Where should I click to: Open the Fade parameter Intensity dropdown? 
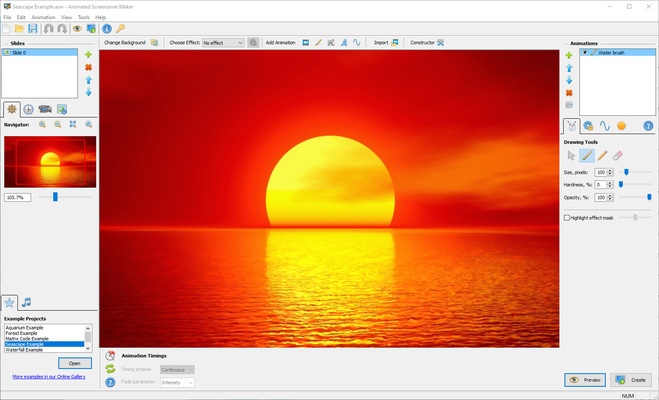pyautogui.click(x=177, y=382)
